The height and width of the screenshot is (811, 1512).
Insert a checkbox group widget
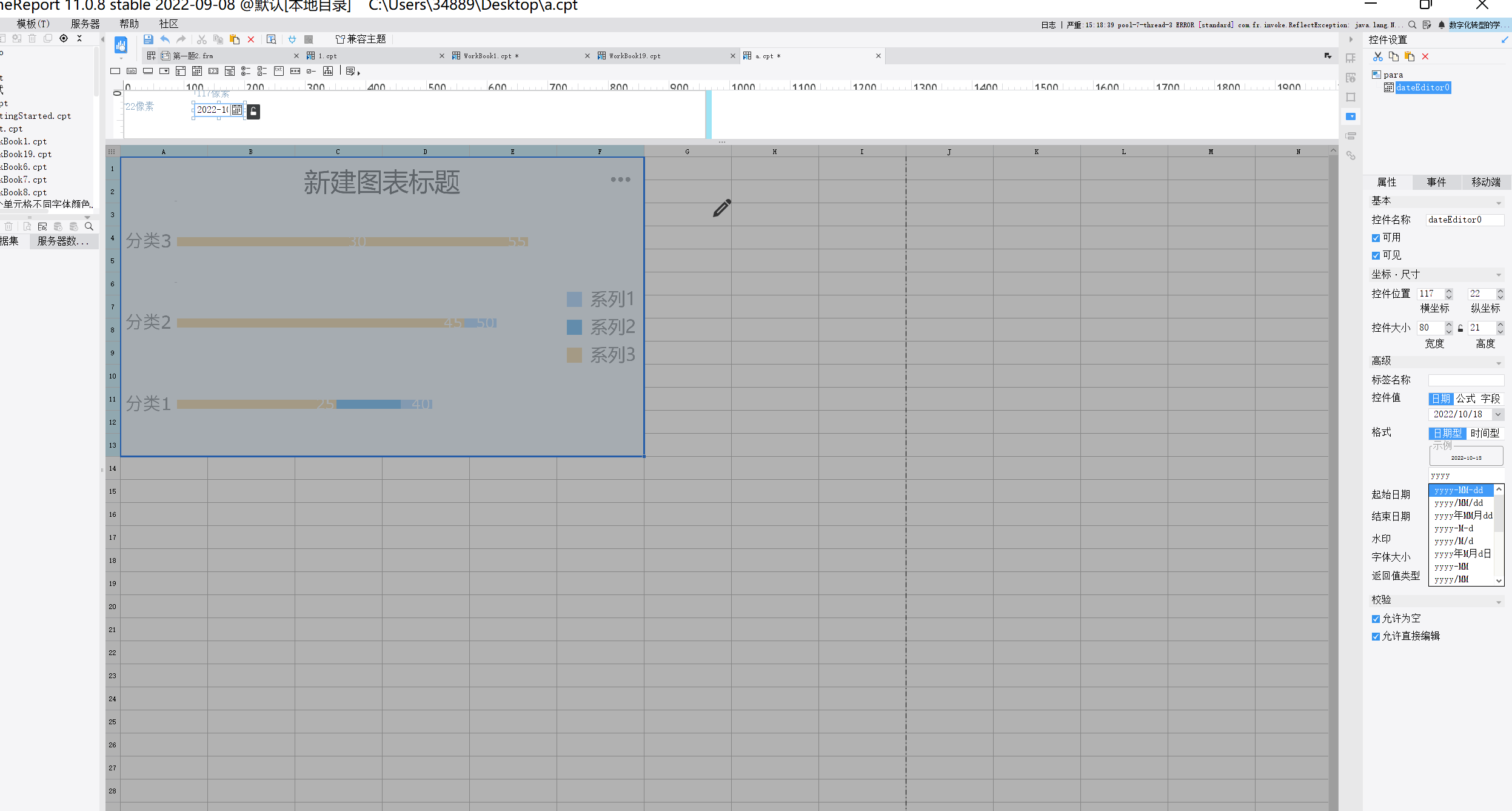click(263, 71)
